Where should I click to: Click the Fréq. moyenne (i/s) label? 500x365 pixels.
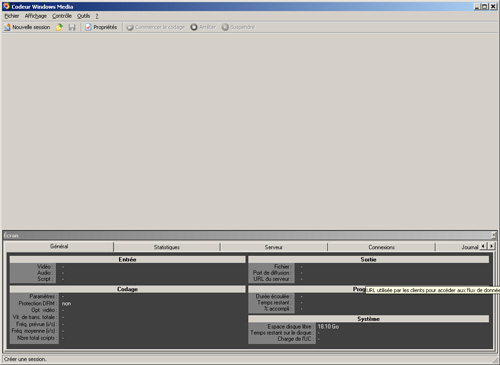[34, 331]
